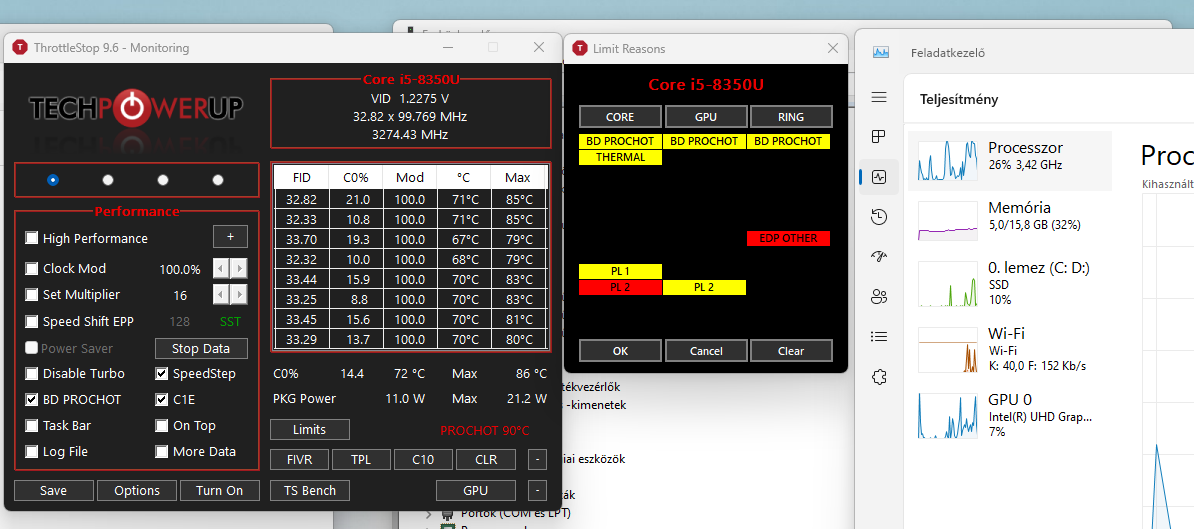Expand the Portok (COM és LPT) tree node

431,513
